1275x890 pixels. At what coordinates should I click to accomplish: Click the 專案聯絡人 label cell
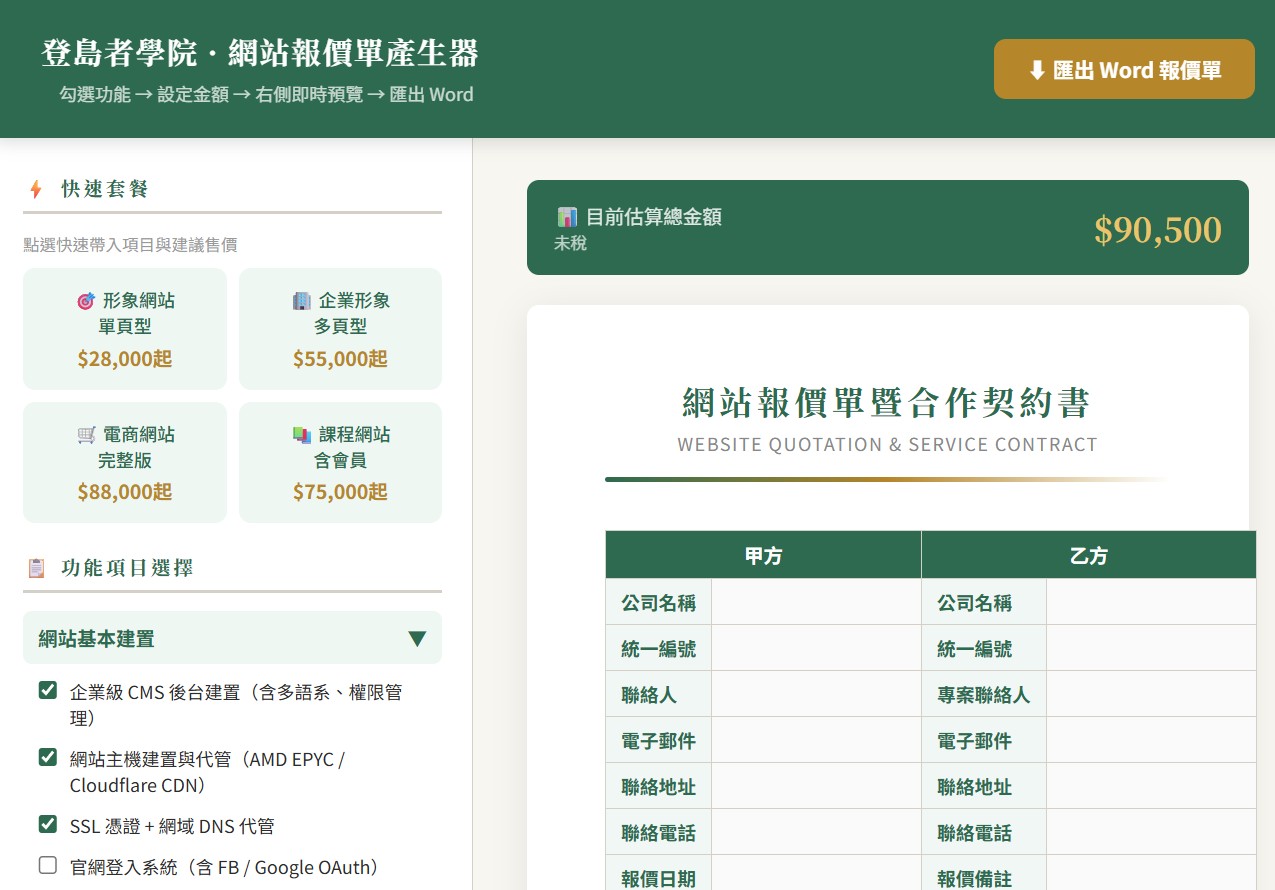click(x=984, y=694)
